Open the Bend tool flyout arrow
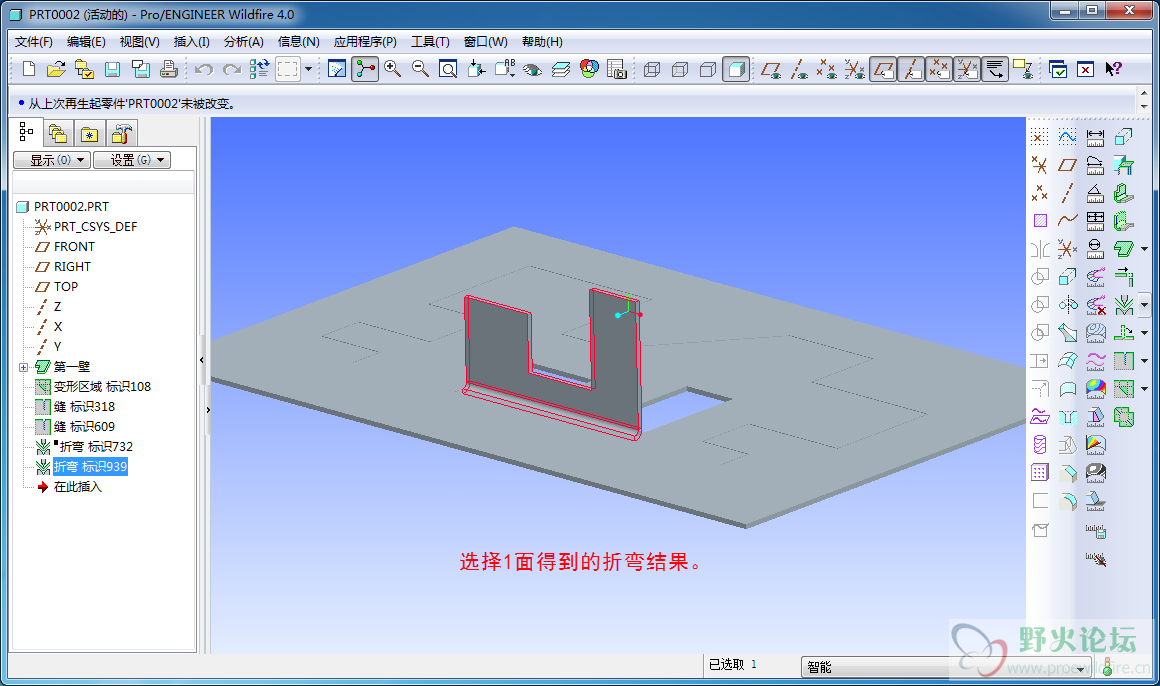The height and width of the screenshot is (686, 1160). click(x=1144, y=304)
